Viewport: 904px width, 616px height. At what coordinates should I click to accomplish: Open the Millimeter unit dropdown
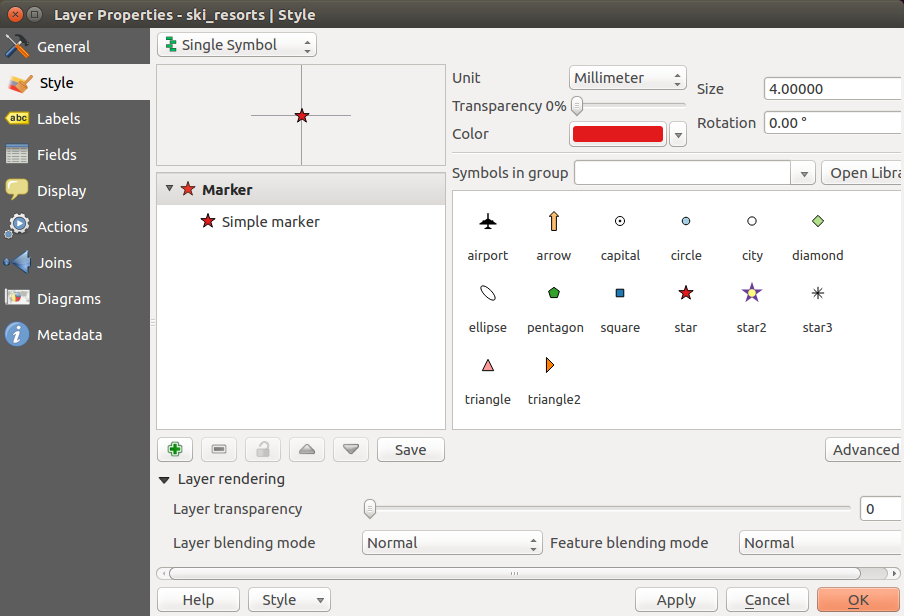click(x=628, y=78)
